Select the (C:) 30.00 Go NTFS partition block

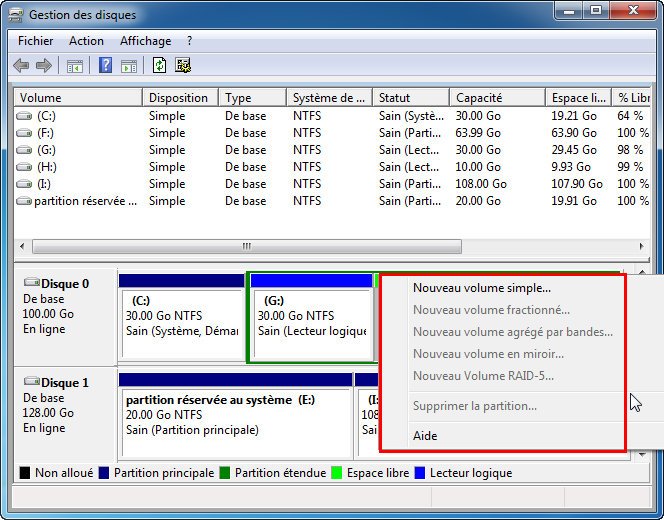point(182,318)
